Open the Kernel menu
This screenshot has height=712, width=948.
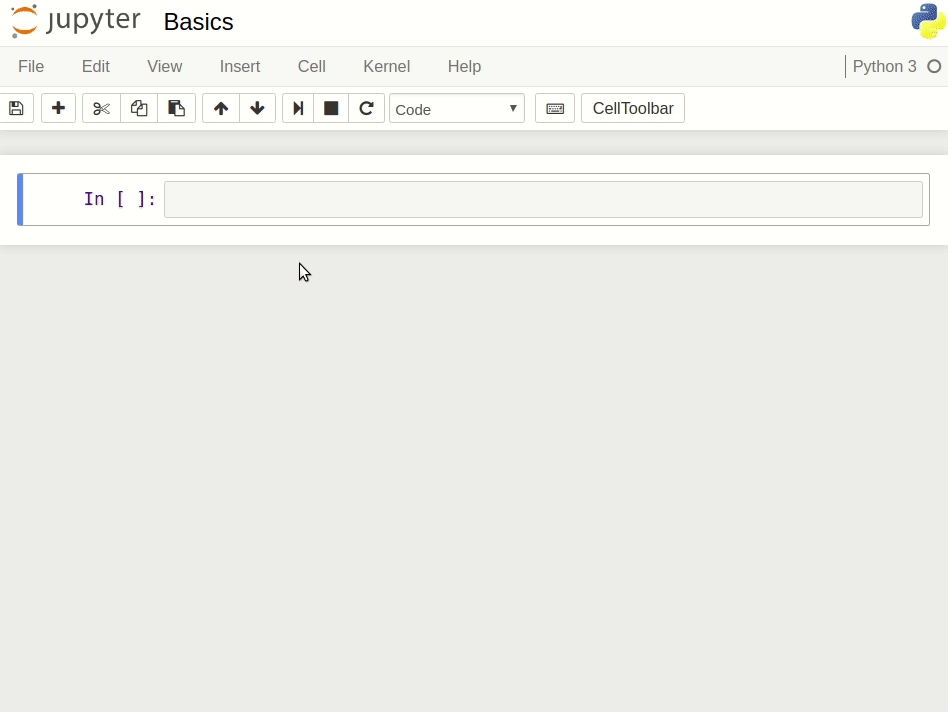[x=386, y=66]
